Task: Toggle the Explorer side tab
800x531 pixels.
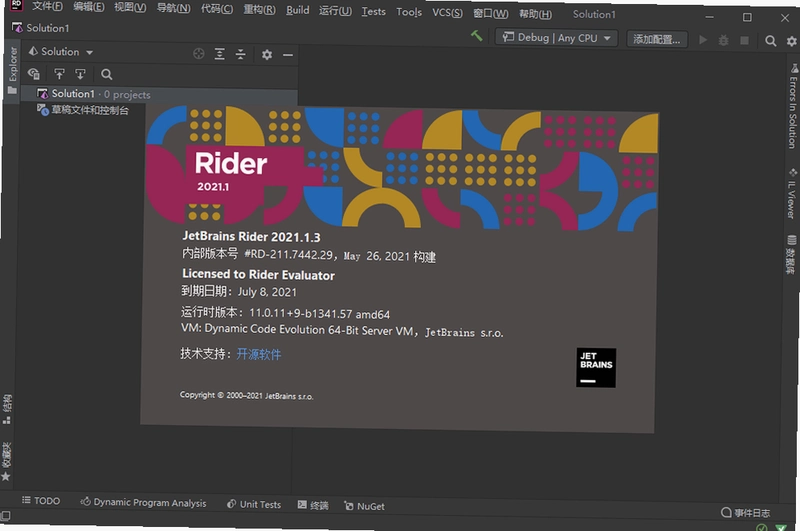Action: [x=12, y=70]
